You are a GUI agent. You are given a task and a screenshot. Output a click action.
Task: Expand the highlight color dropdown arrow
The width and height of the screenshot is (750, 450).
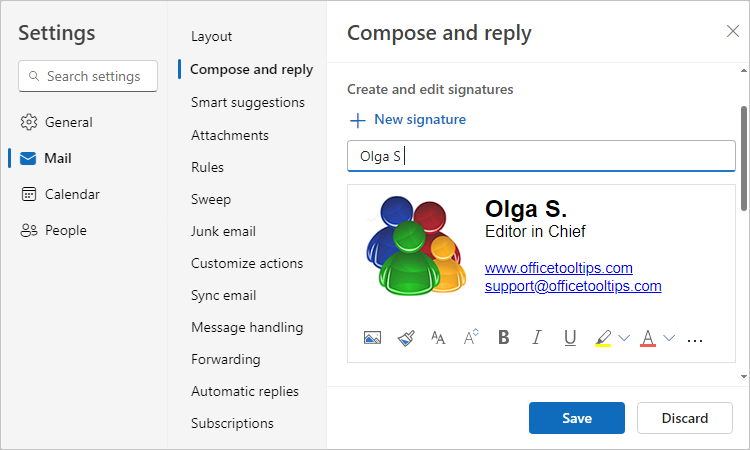click(624, 338)
